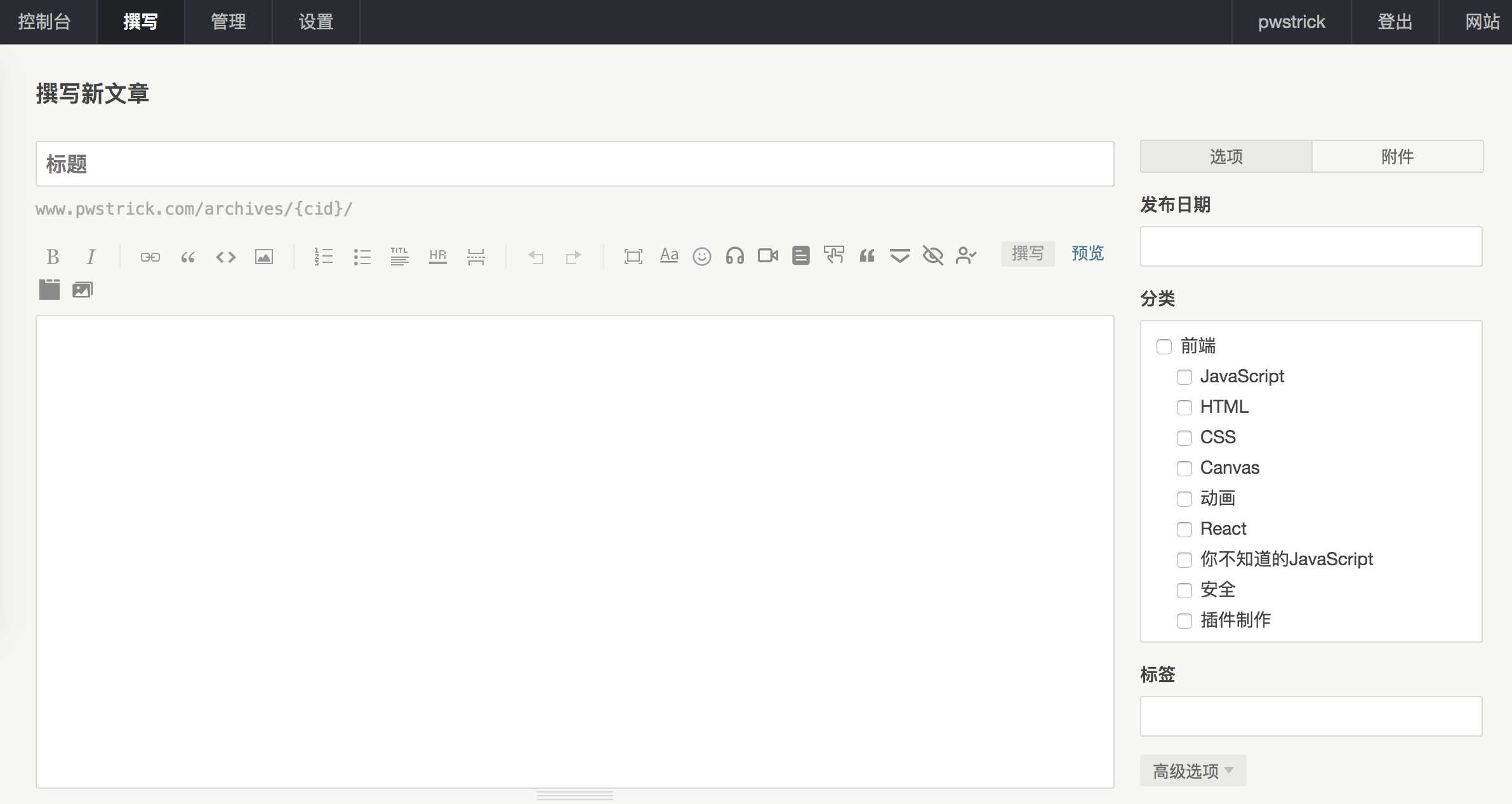Enter fullscreen editing mode
This screenshot has height=804, width=1512.
pos(633,257)
